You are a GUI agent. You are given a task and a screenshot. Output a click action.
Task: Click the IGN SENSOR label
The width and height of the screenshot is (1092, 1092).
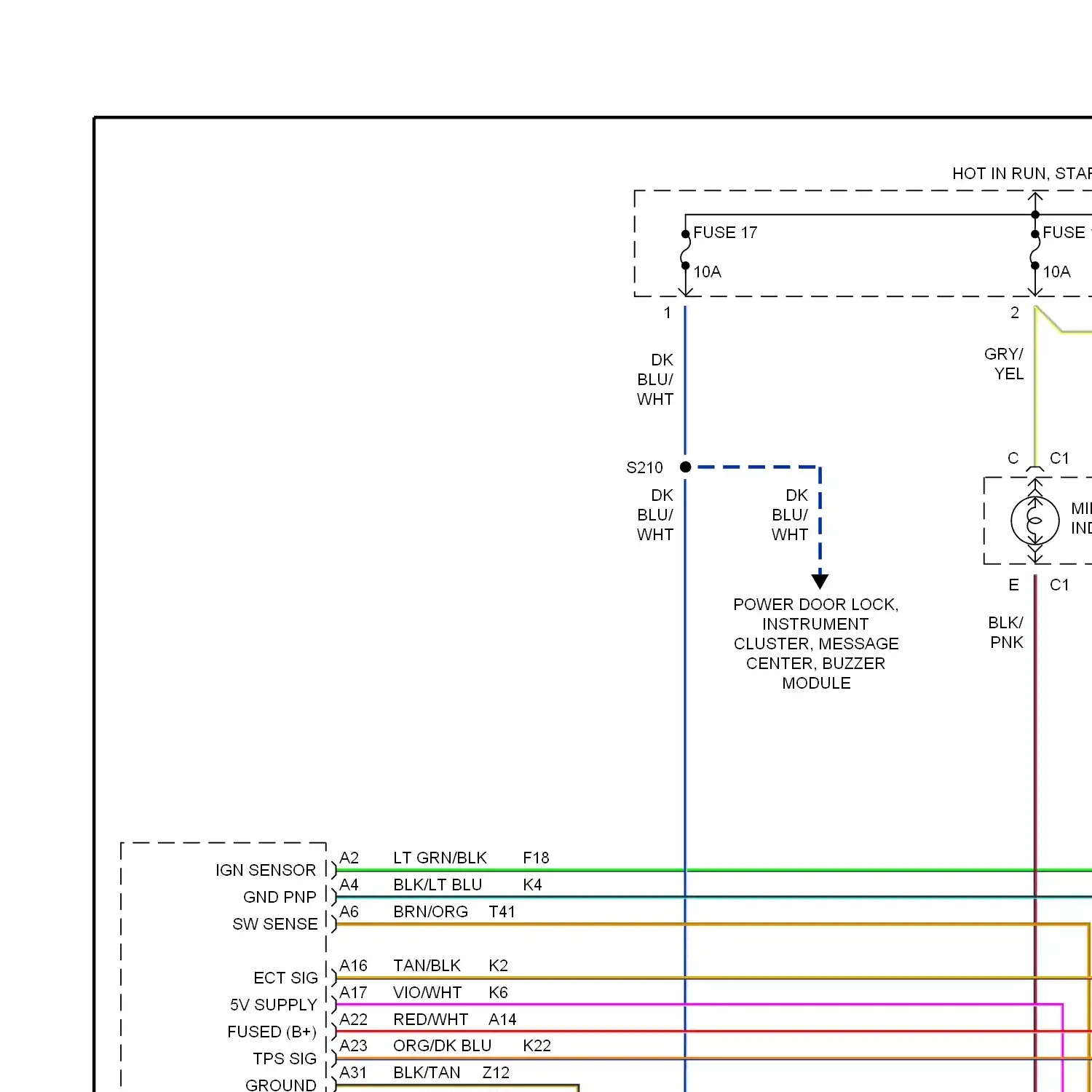266,870
